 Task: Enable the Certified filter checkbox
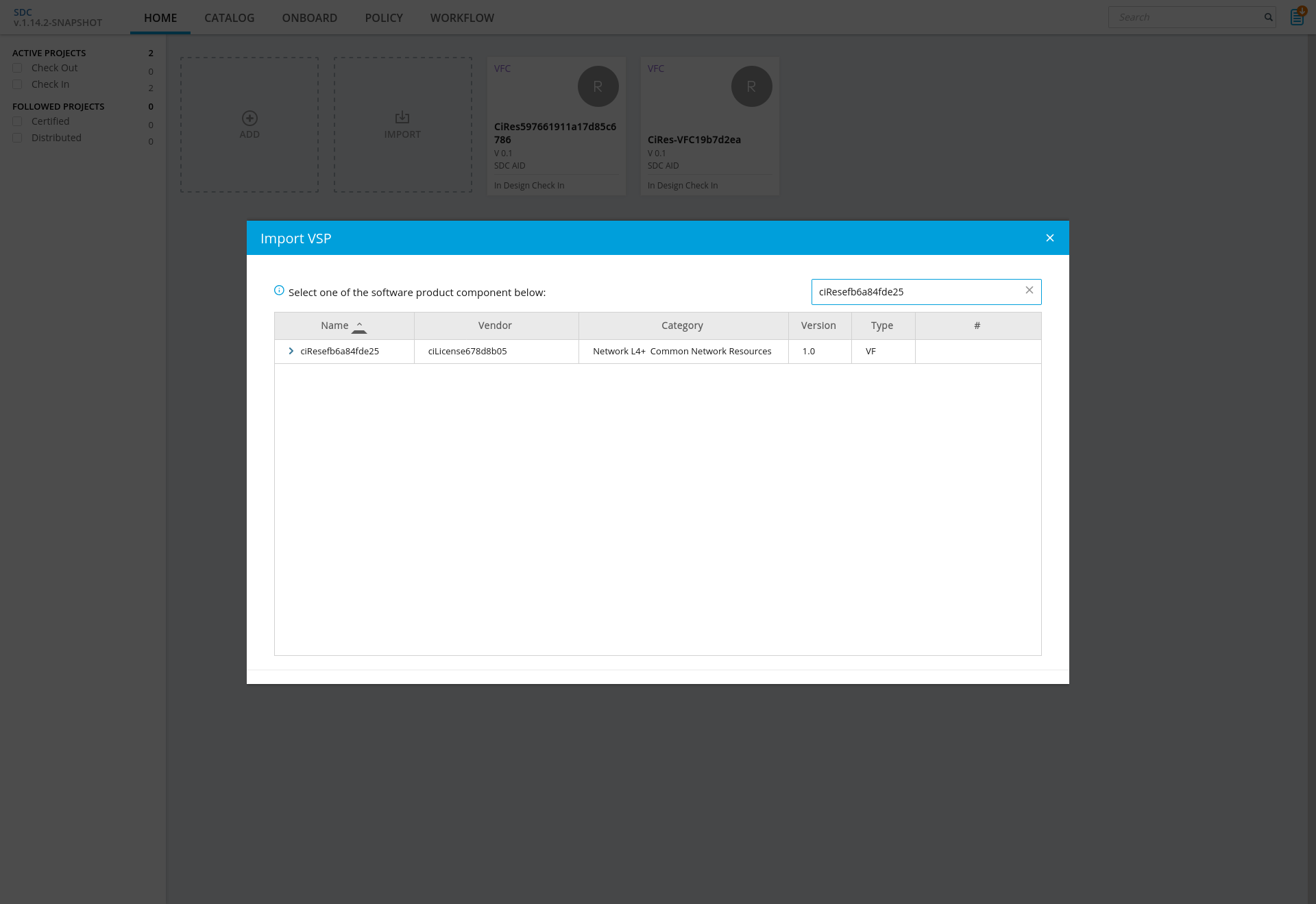[17, 121]
